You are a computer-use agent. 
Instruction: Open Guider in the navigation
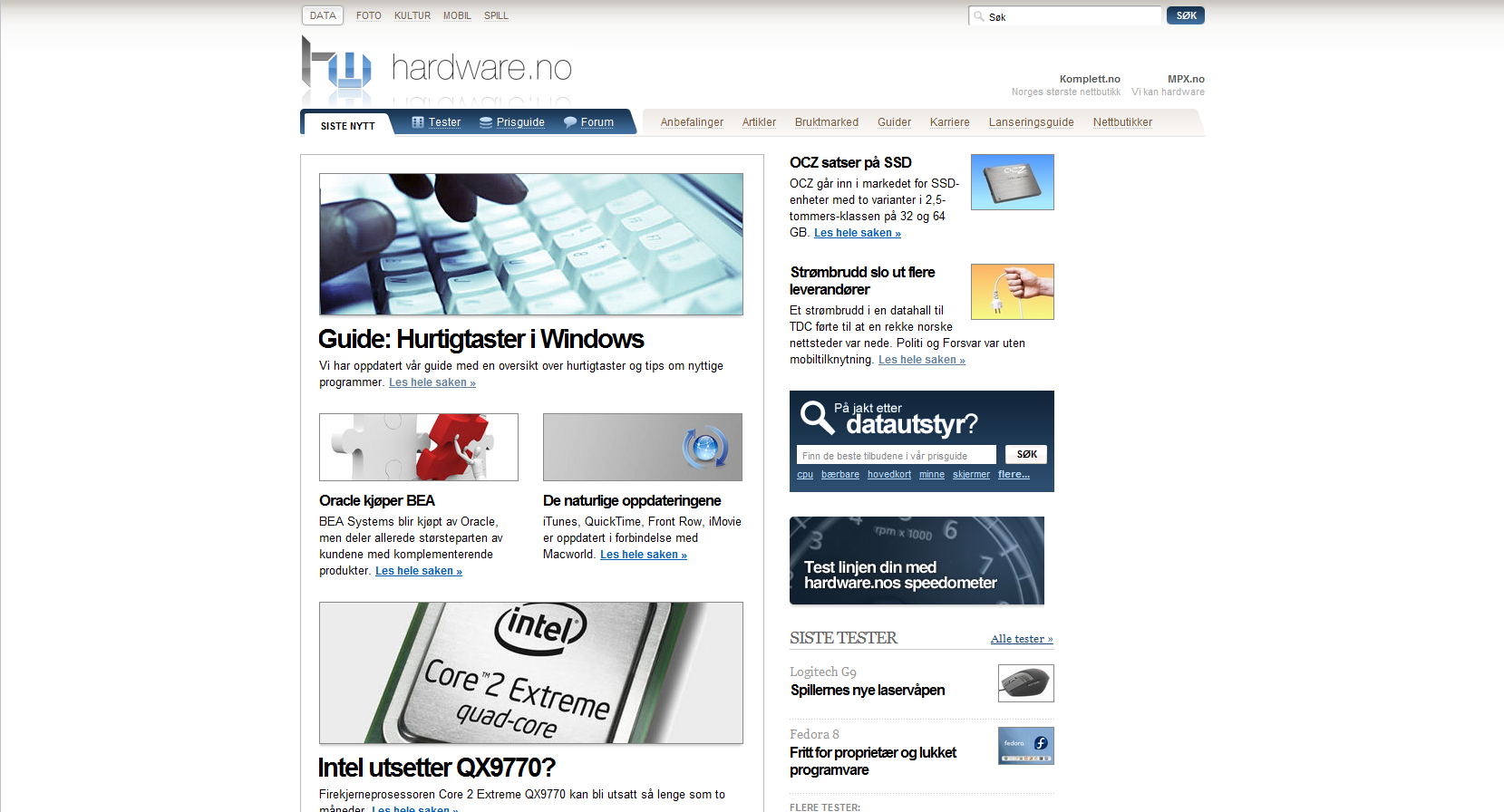(894, 122)
